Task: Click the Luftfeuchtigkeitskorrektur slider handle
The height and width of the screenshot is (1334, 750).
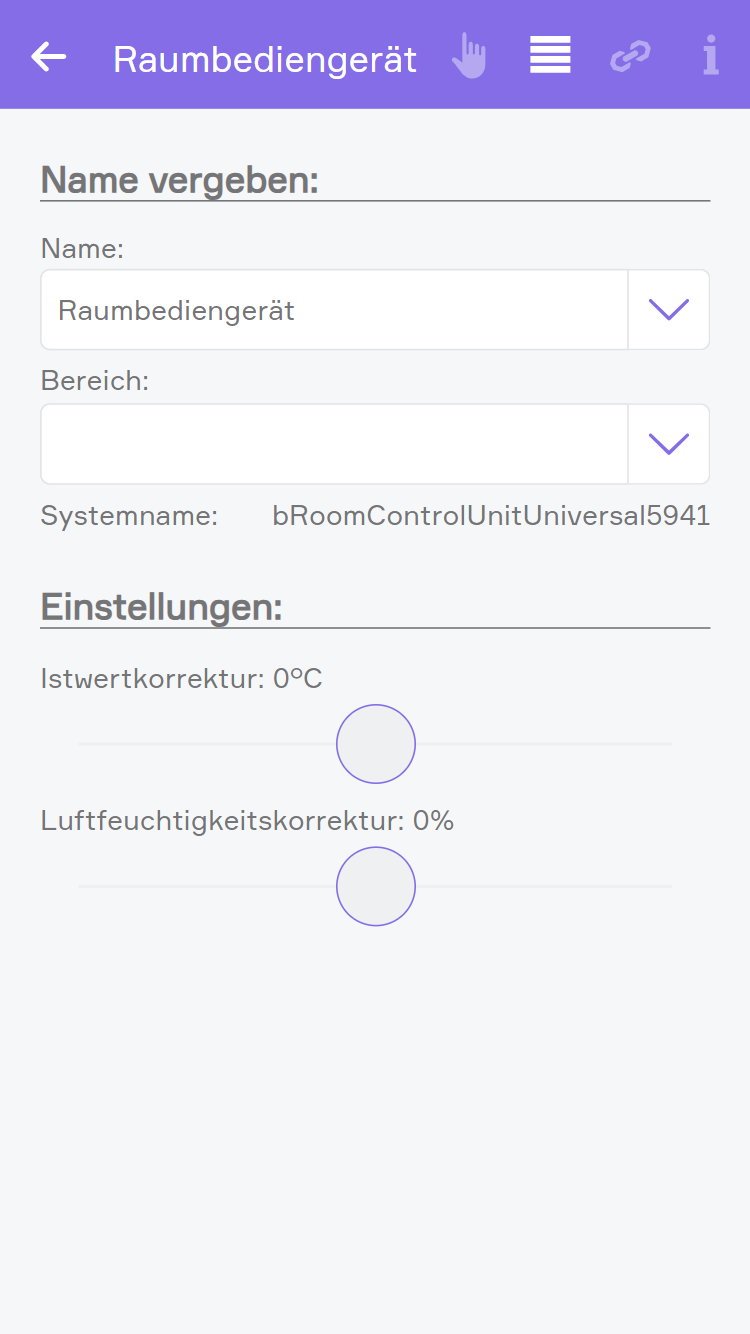Action: tap(376, 886)
